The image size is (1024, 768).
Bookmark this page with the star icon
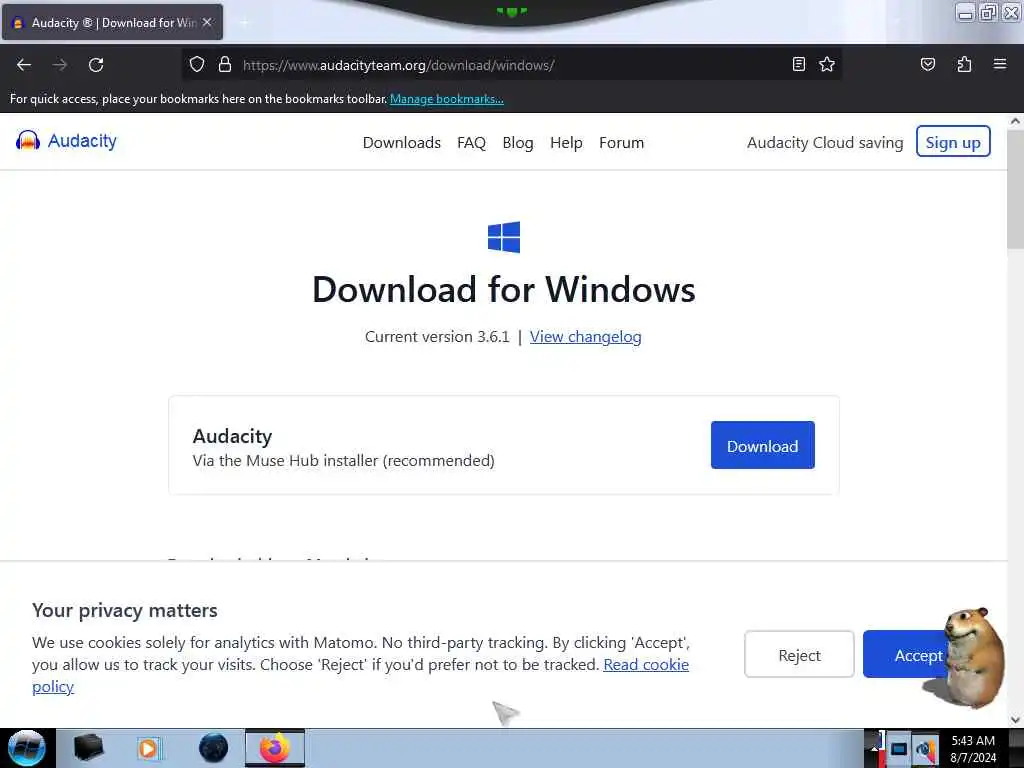pyautogui.click(x=827, y=64)
